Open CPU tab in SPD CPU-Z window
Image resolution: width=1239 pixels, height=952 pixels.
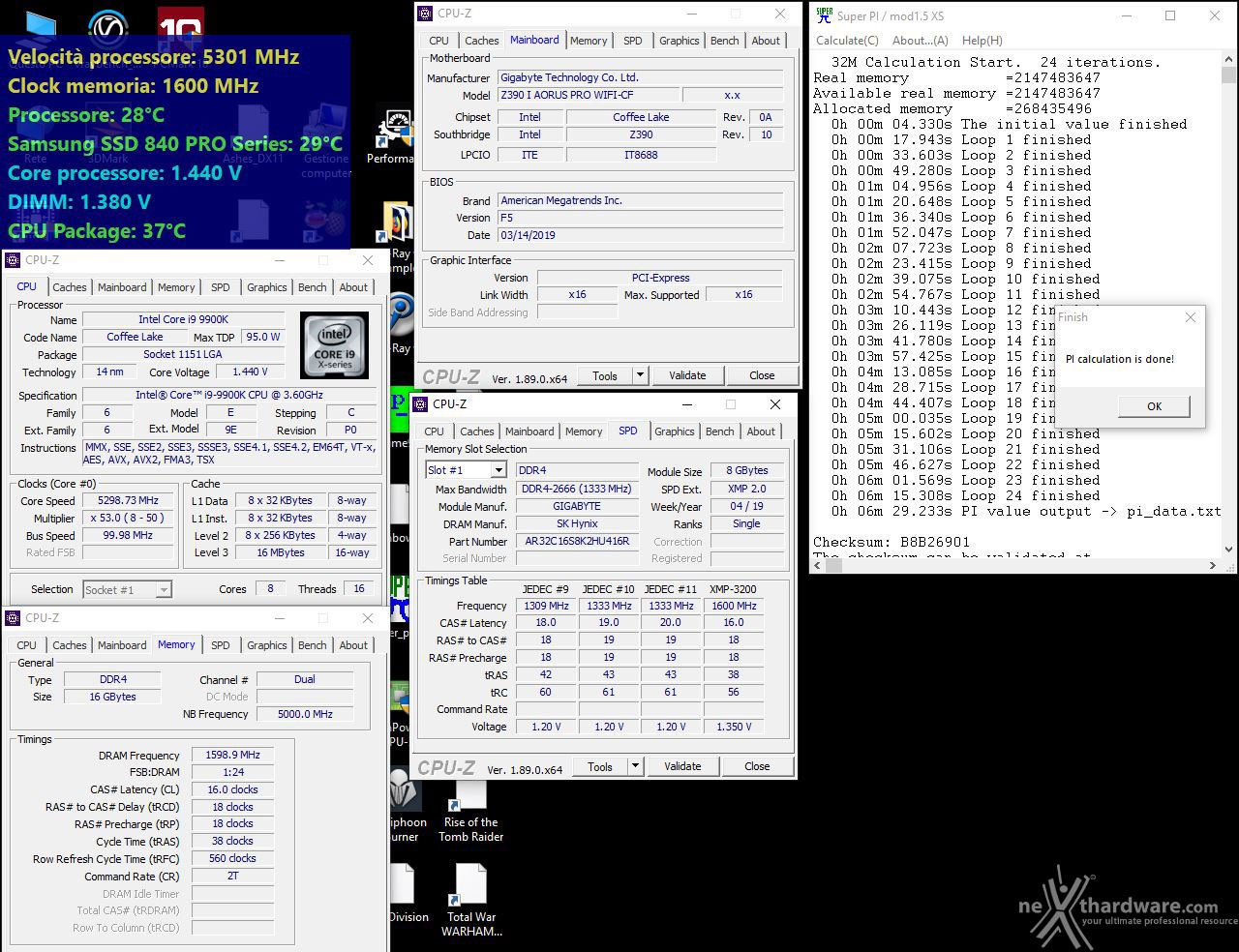tap(435, 431)
